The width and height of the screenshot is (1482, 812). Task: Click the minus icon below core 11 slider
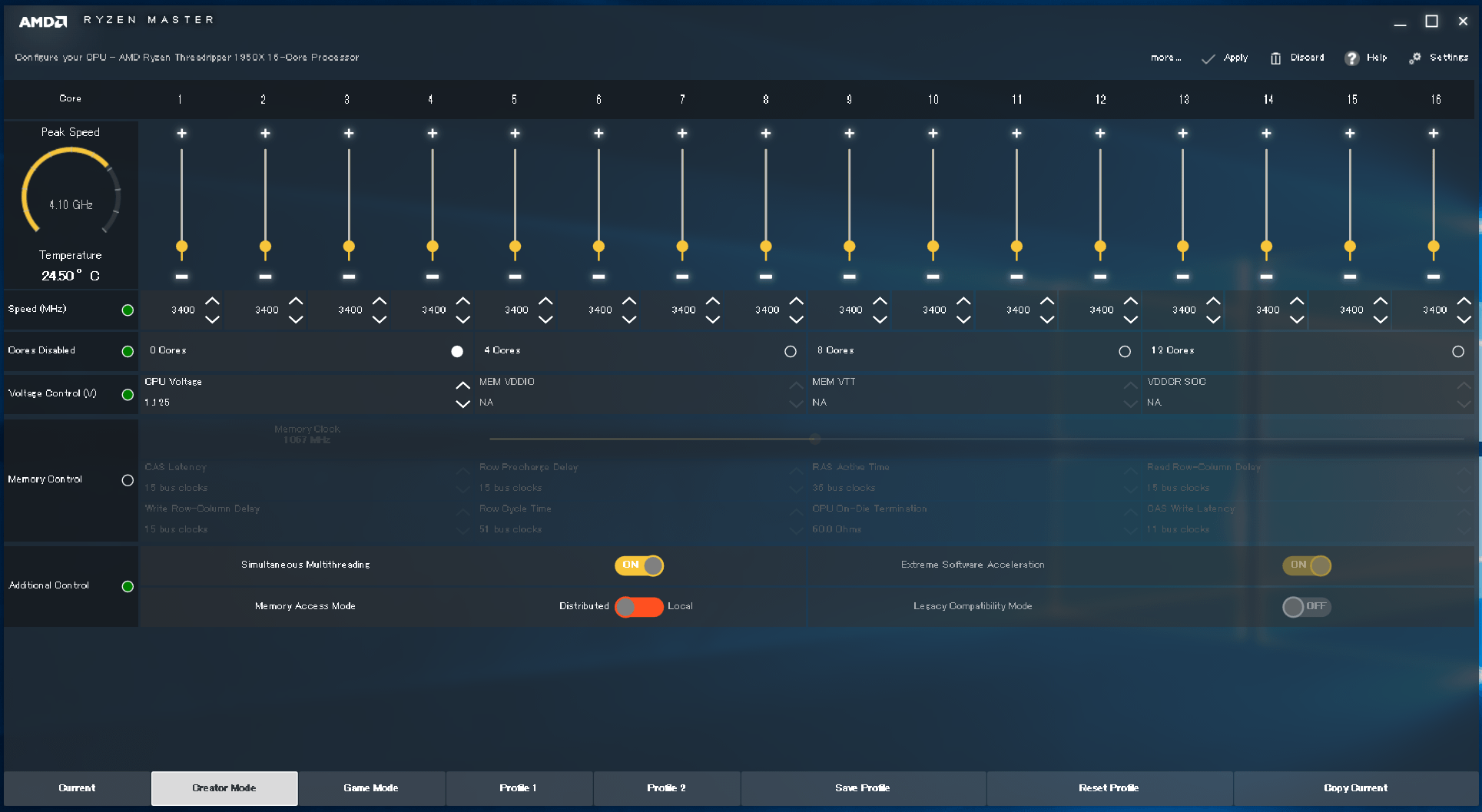pyautogui.click(x=1016, y=276)
